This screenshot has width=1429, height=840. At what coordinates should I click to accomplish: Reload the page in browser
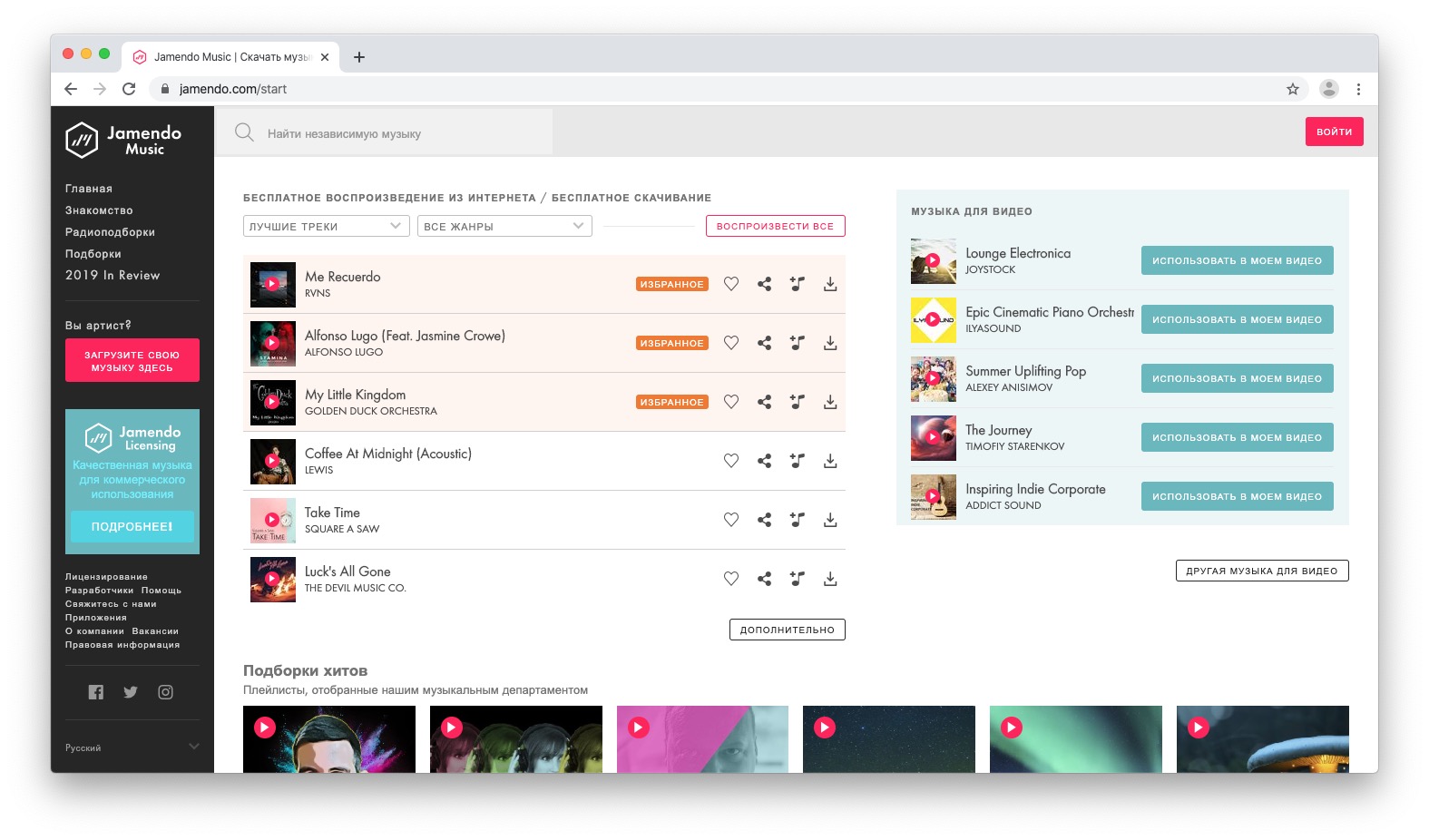129,89
